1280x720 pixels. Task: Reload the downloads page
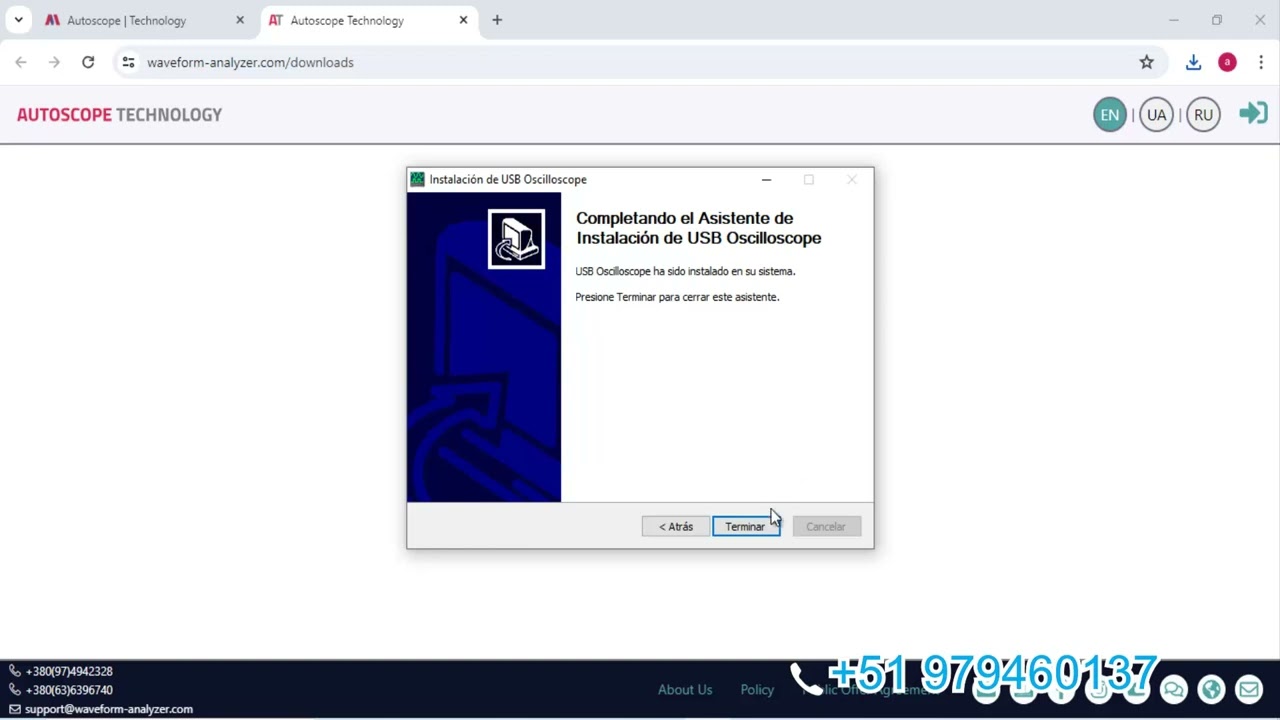(x=88, y=62)
